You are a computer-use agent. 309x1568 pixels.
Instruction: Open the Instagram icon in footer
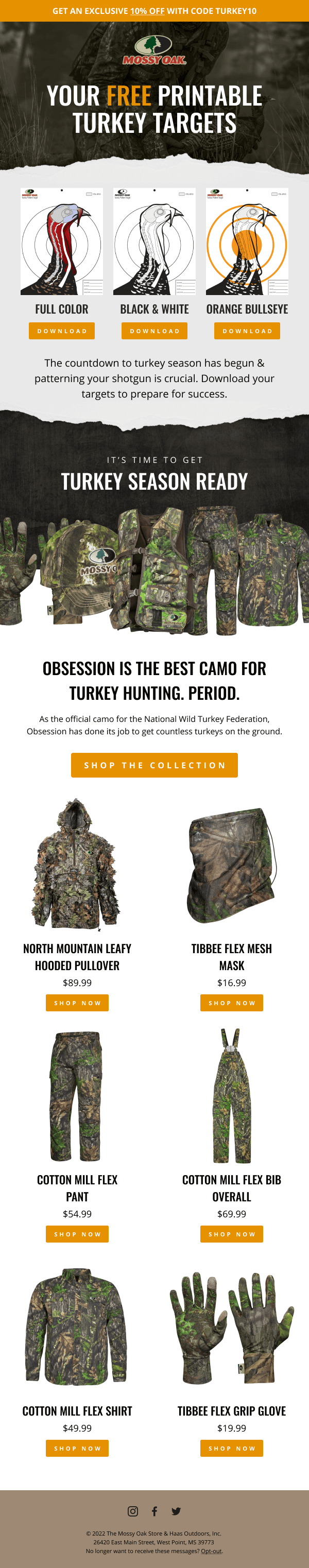[x=132, y=1511]
